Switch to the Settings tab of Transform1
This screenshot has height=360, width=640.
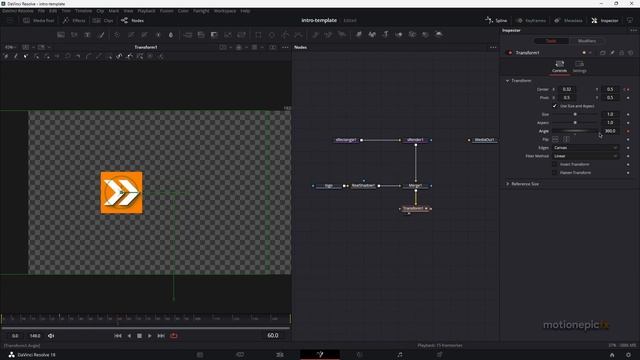(x=579, y=67)
